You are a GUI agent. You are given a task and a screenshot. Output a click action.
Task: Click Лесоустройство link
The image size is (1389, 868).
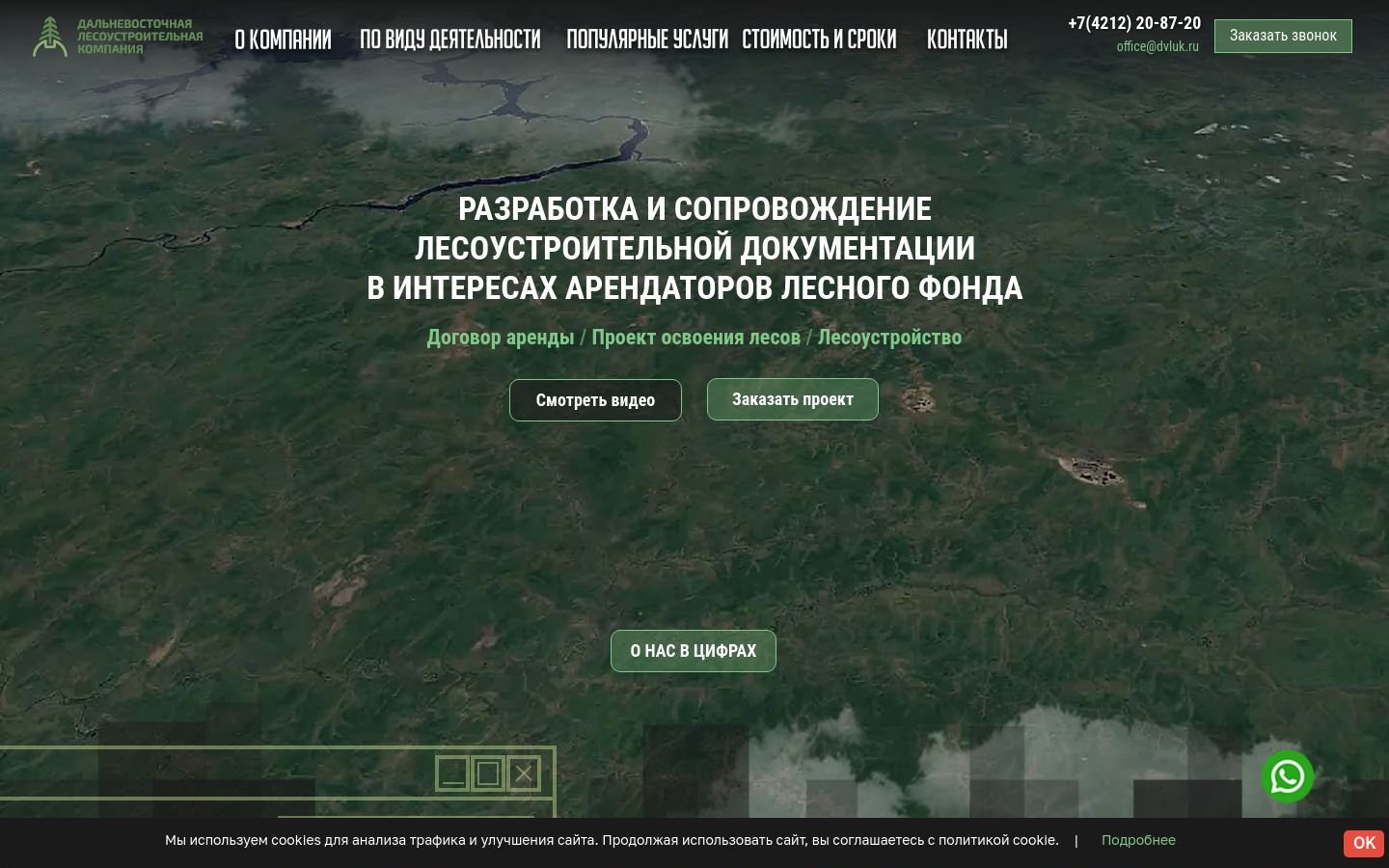tap(889, 338)
